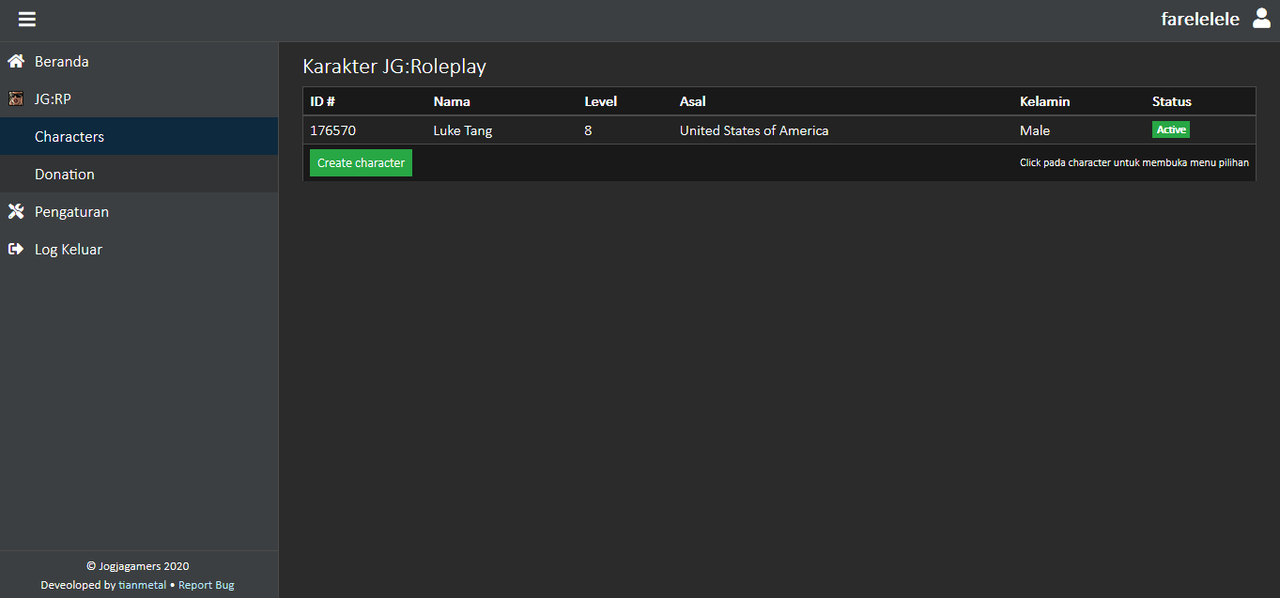Open the tianmetal developer link
Viewport: 1280px width, 598px height.
[x=143, y=585]
